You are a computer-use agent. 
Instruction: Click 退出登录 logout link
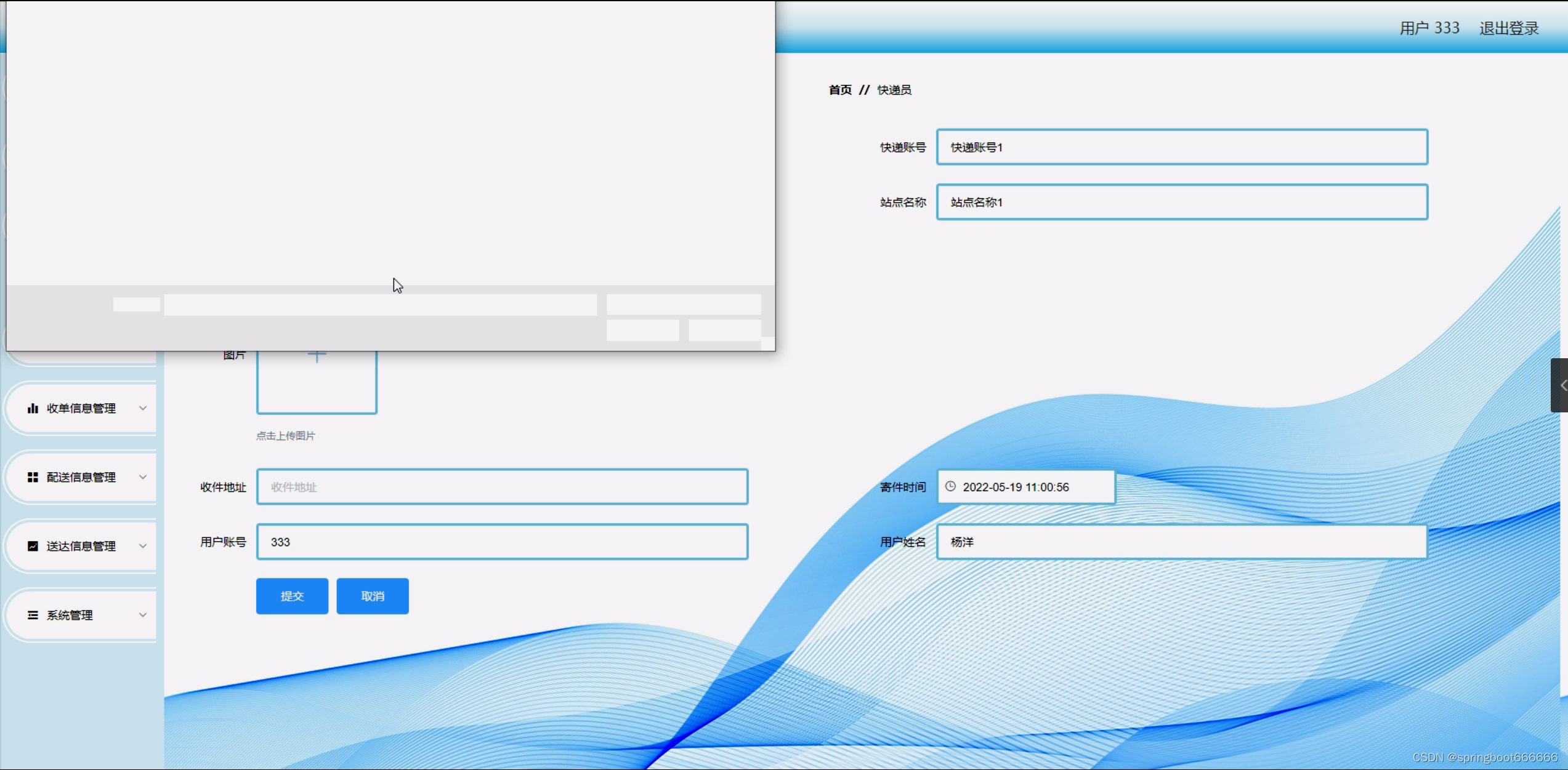click(x=1508, y=28)
